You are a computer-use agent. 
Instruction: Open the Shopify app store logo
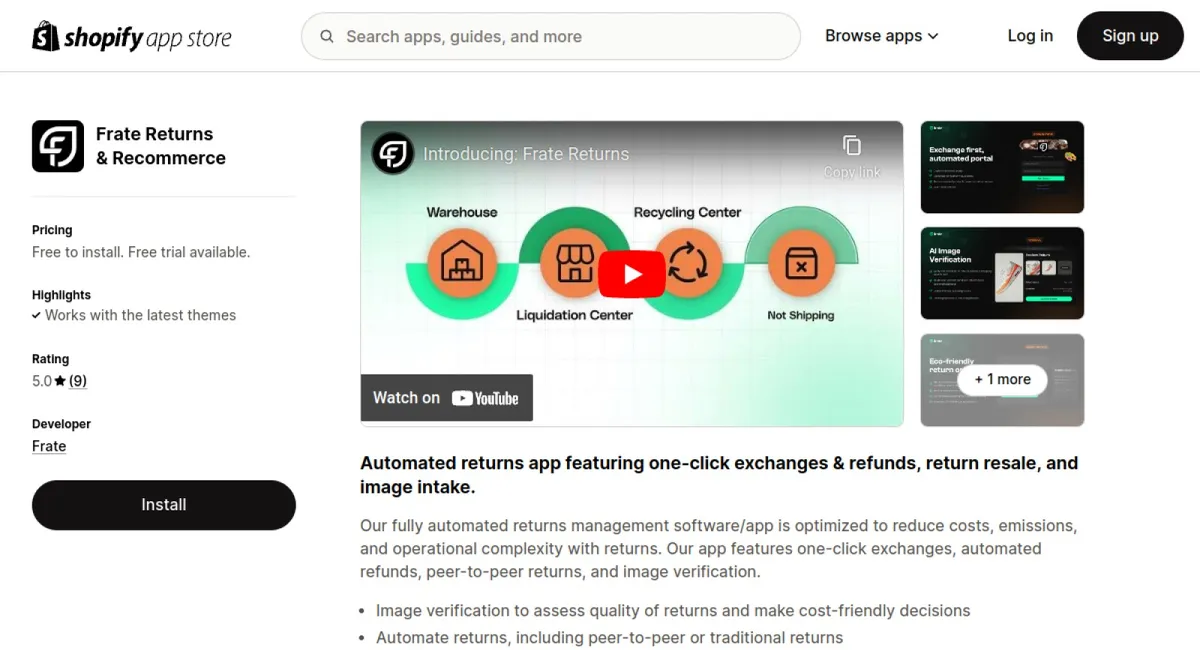(x=132, y=37)
